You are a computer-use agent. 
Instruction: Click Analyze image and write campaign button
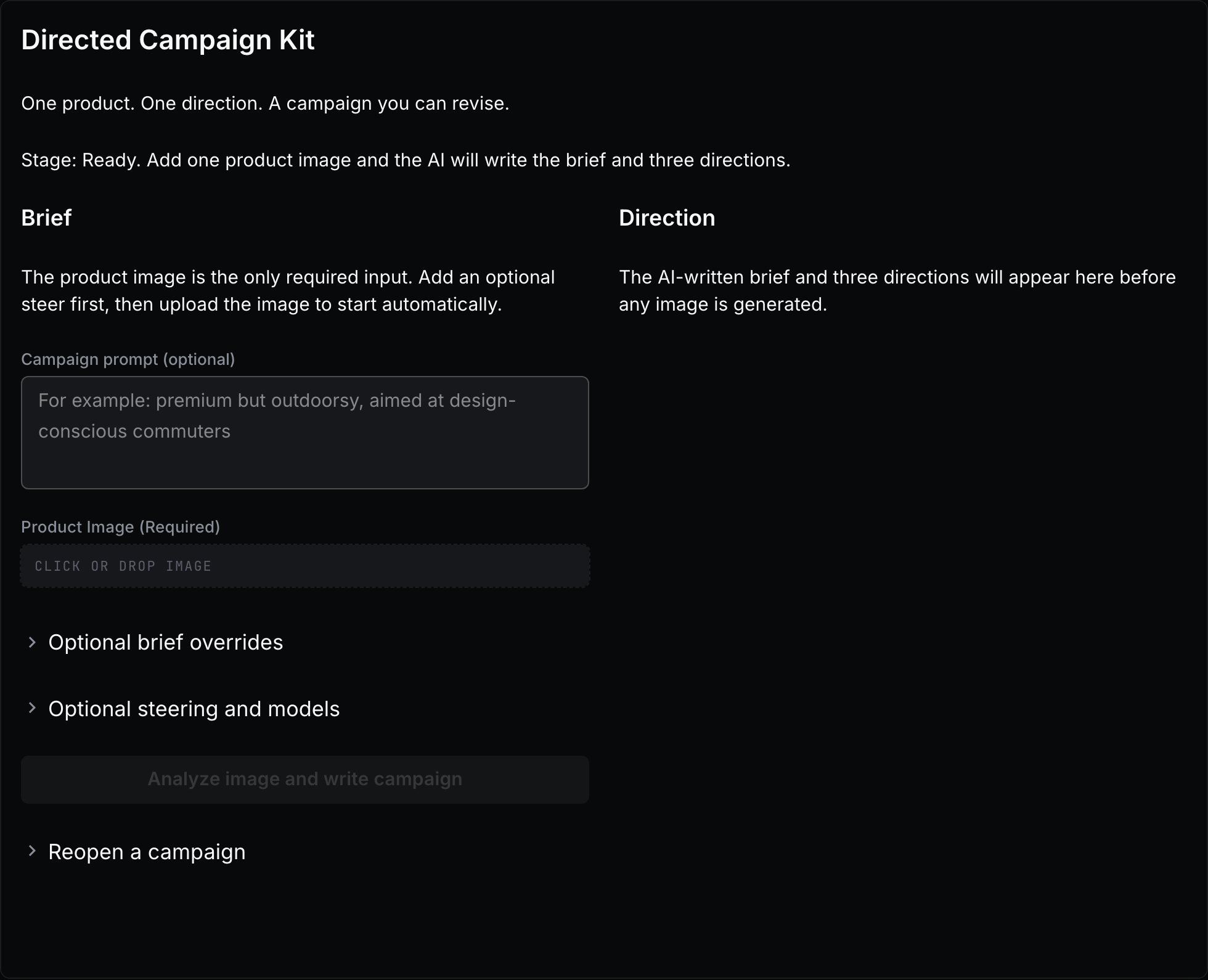tap(305, 779)
